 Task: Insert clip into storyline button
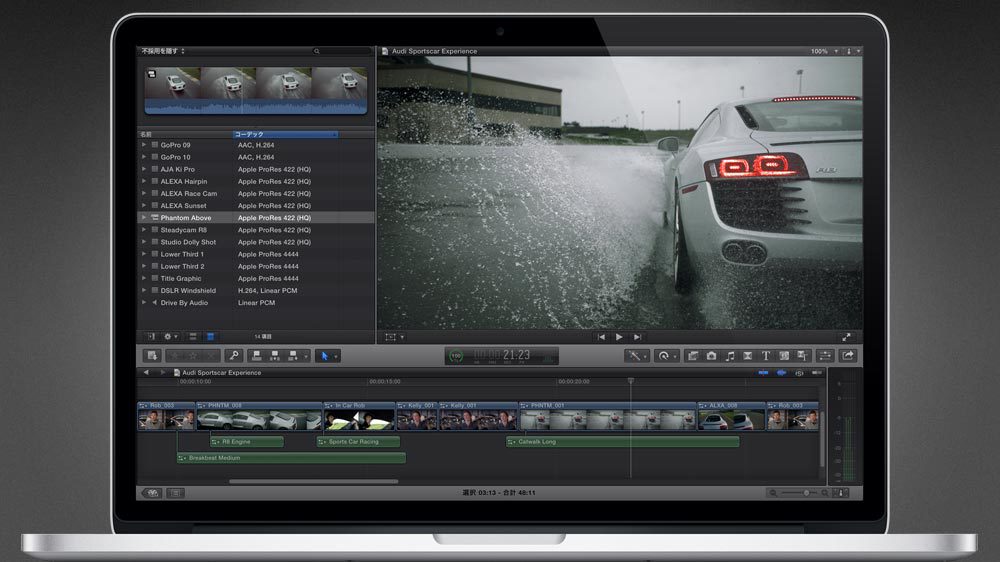click(275, 355)
